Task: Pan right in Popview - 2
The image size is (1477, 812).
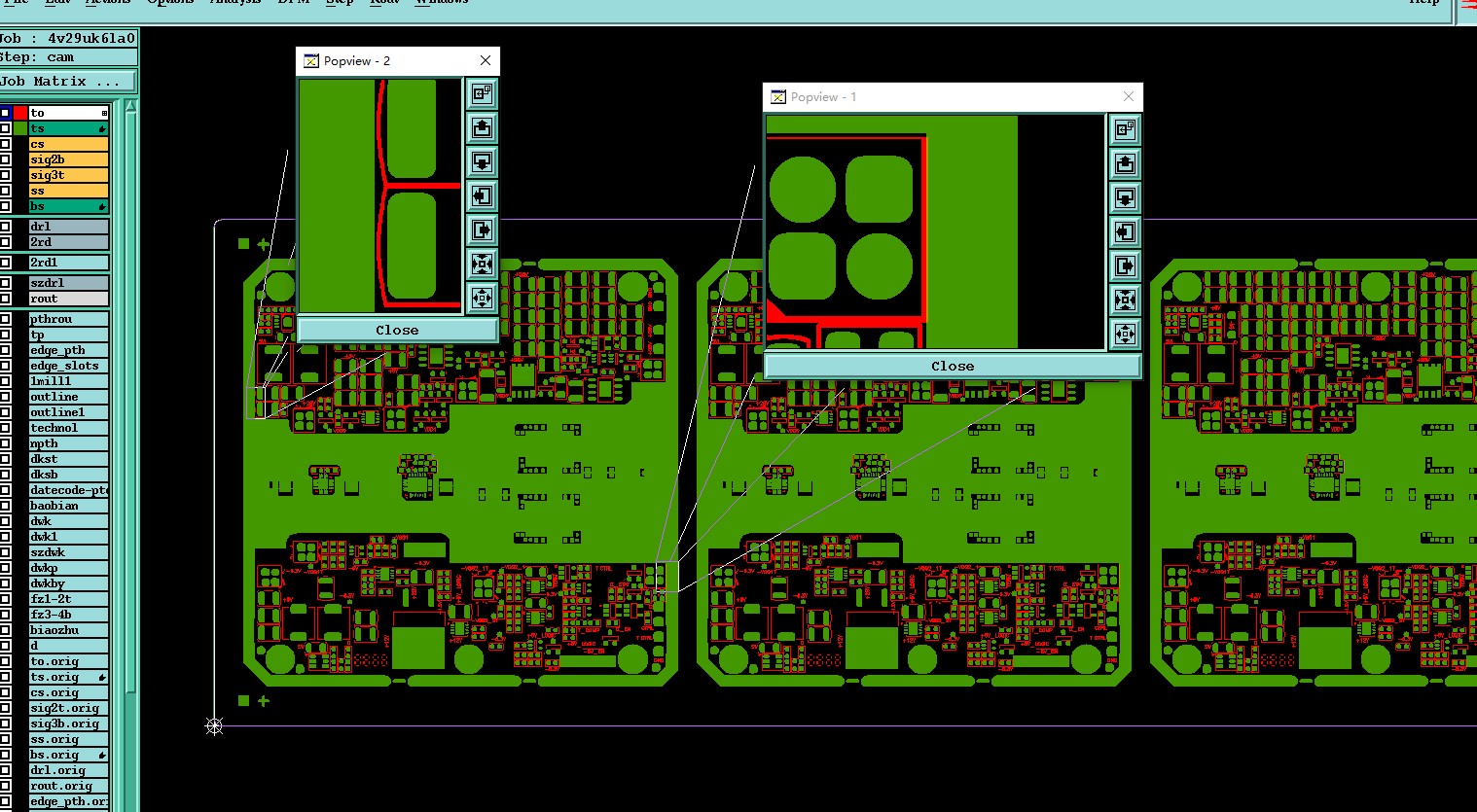Action: coord(483,229)
